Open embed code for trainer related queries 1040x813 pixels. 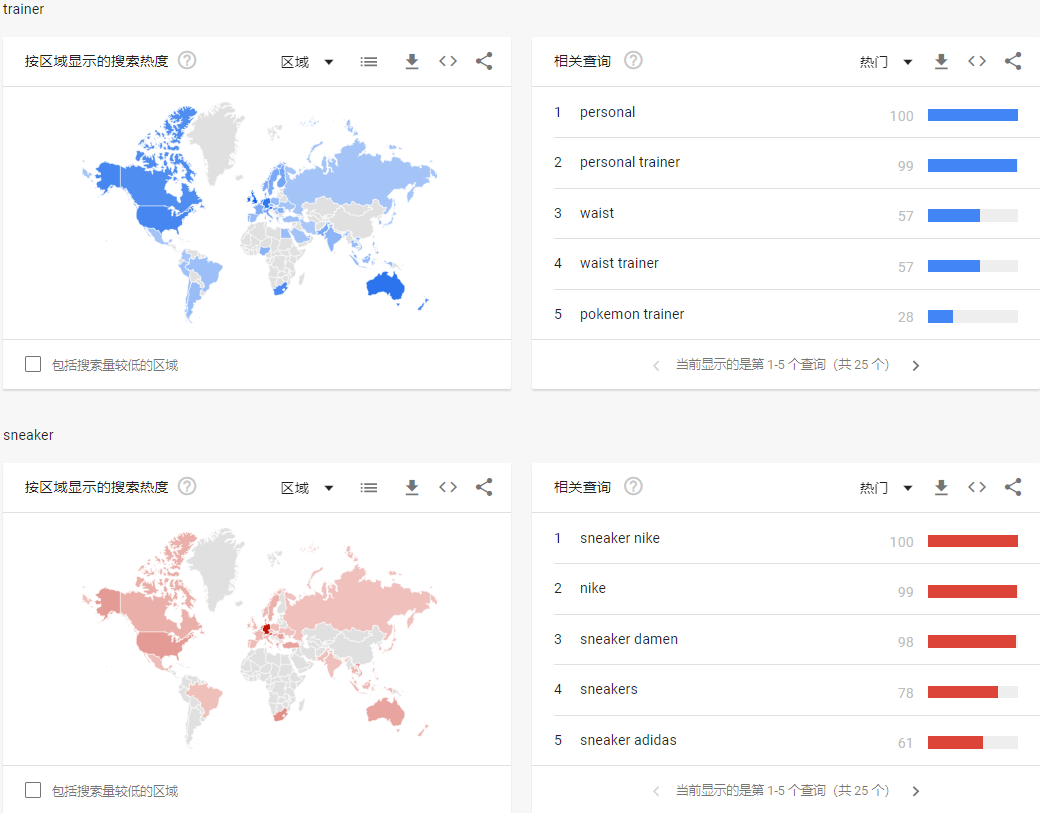click(976, 61)
